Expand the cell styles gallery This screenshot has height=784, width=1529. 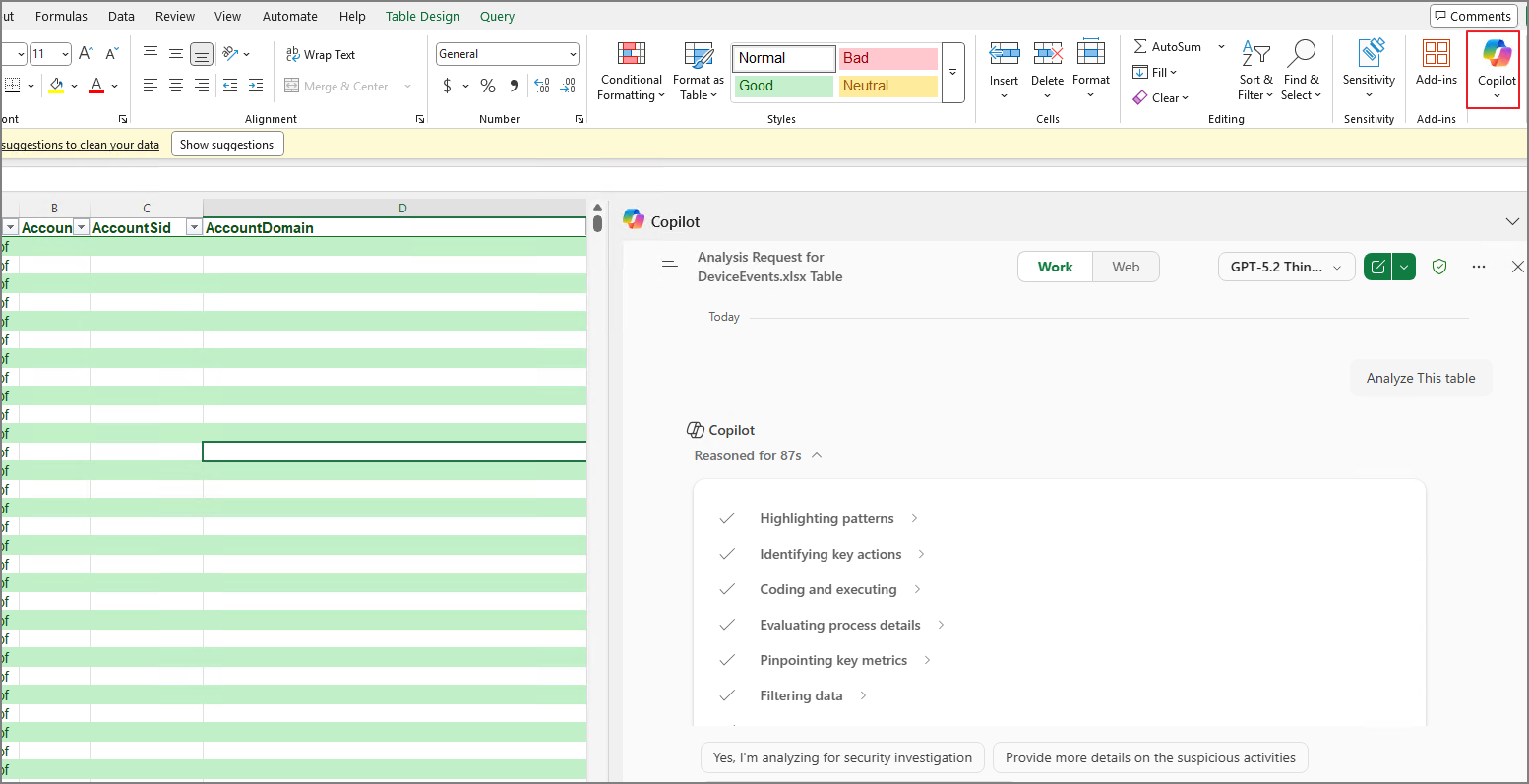point(952,73)
